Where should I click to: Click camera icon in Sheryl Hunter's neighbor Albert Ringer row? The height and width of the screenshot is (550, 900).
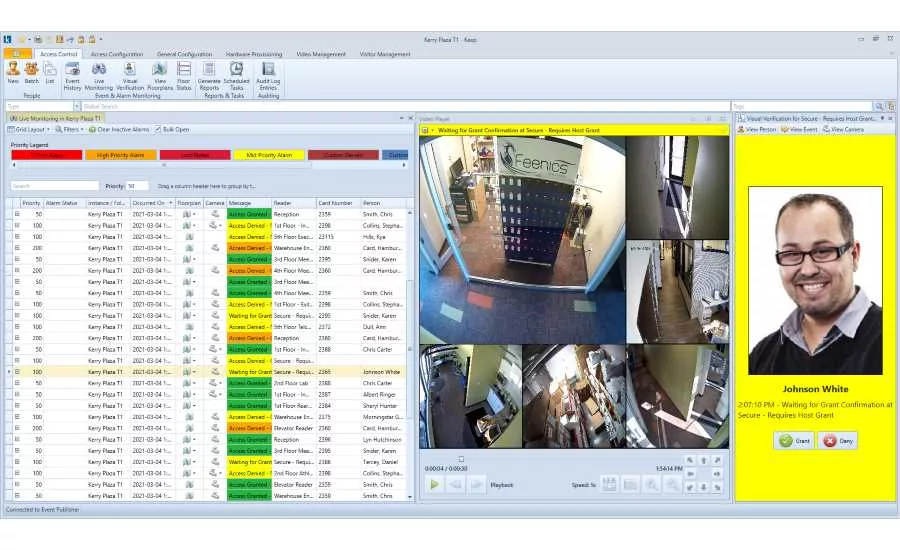point(214,394)
